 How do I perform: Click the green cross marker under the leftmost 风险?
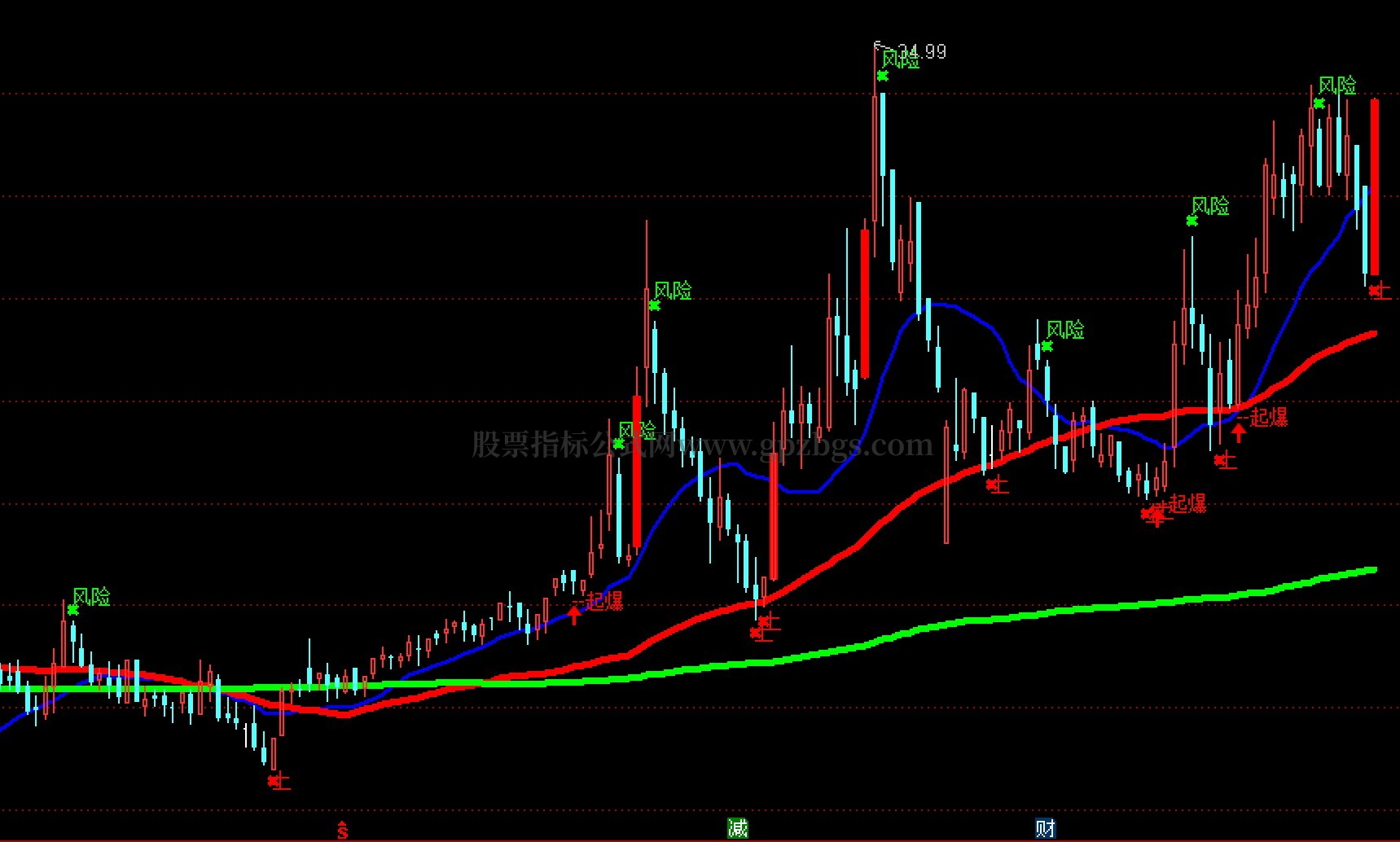72,610
